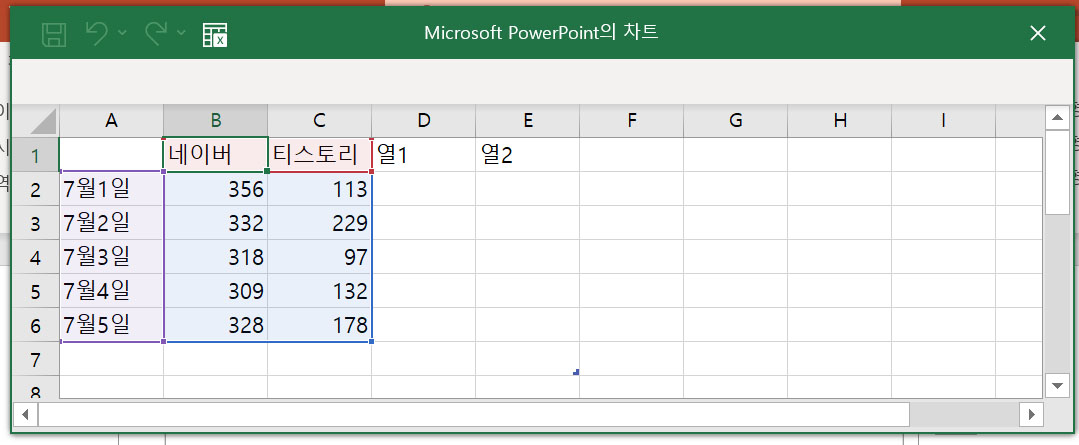This screenshot has height=445, width=1079.
Task: Click the vertical scrollbar up arrow
Action: pyautogui.click(x=1056, y=118)
